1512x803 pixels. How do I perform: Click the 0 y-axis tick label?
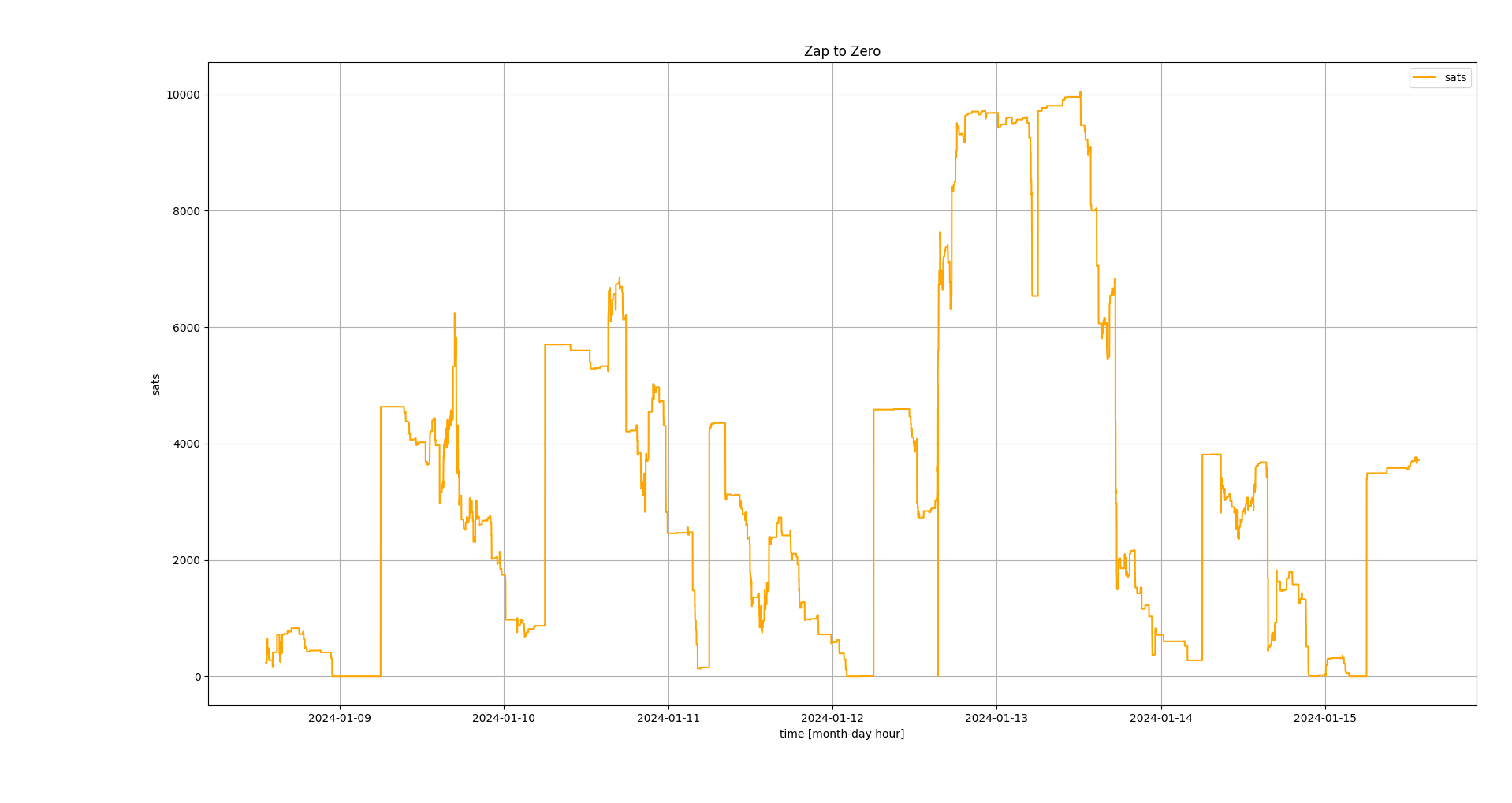coord(197,677)
